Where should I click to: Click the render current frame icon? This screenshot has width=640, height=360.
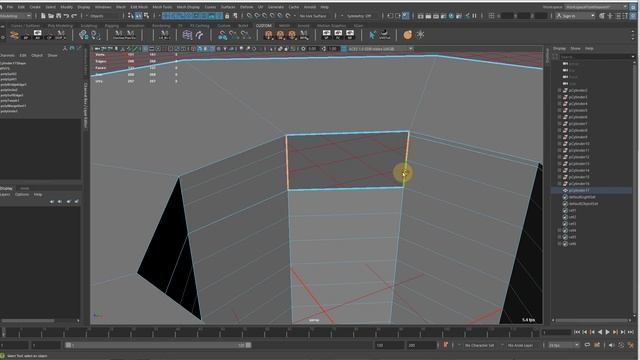428,16
